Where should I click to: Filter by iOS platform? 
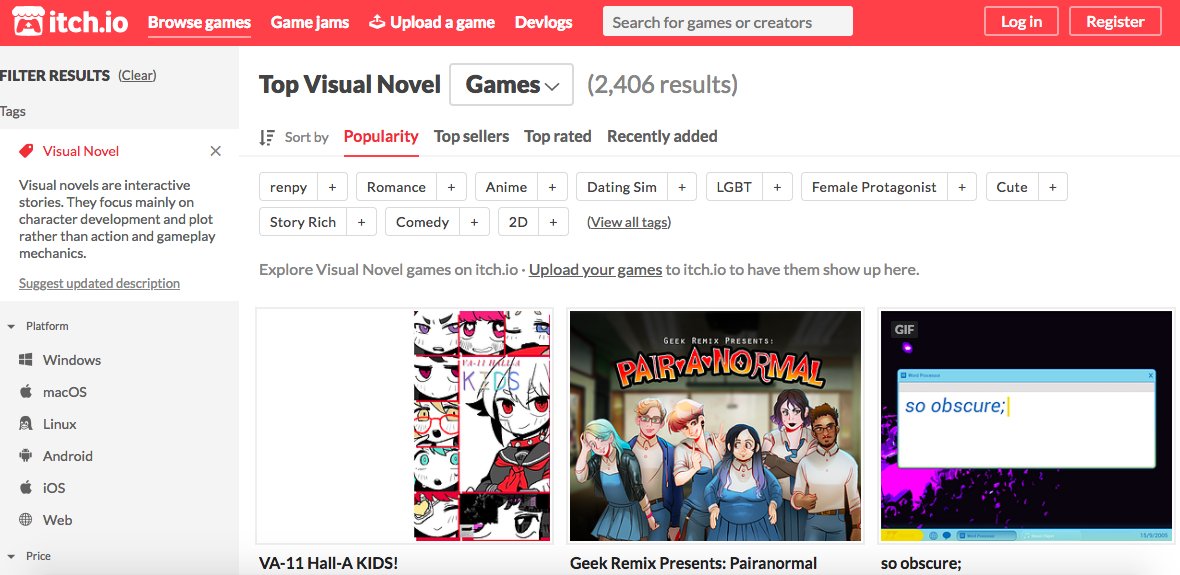tap(42, 488)
